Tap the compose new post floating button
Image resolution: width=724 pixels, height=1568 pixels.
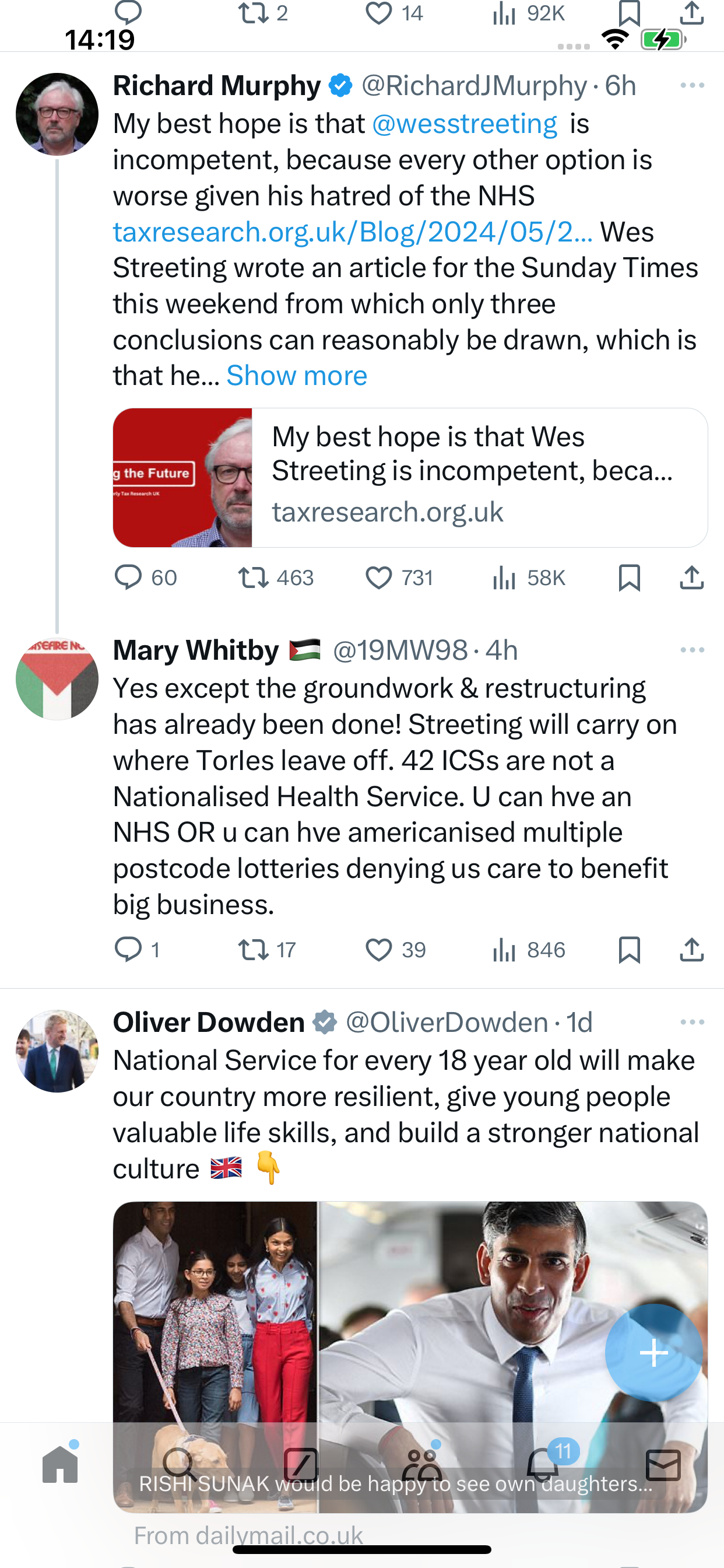click(654, 1353)
